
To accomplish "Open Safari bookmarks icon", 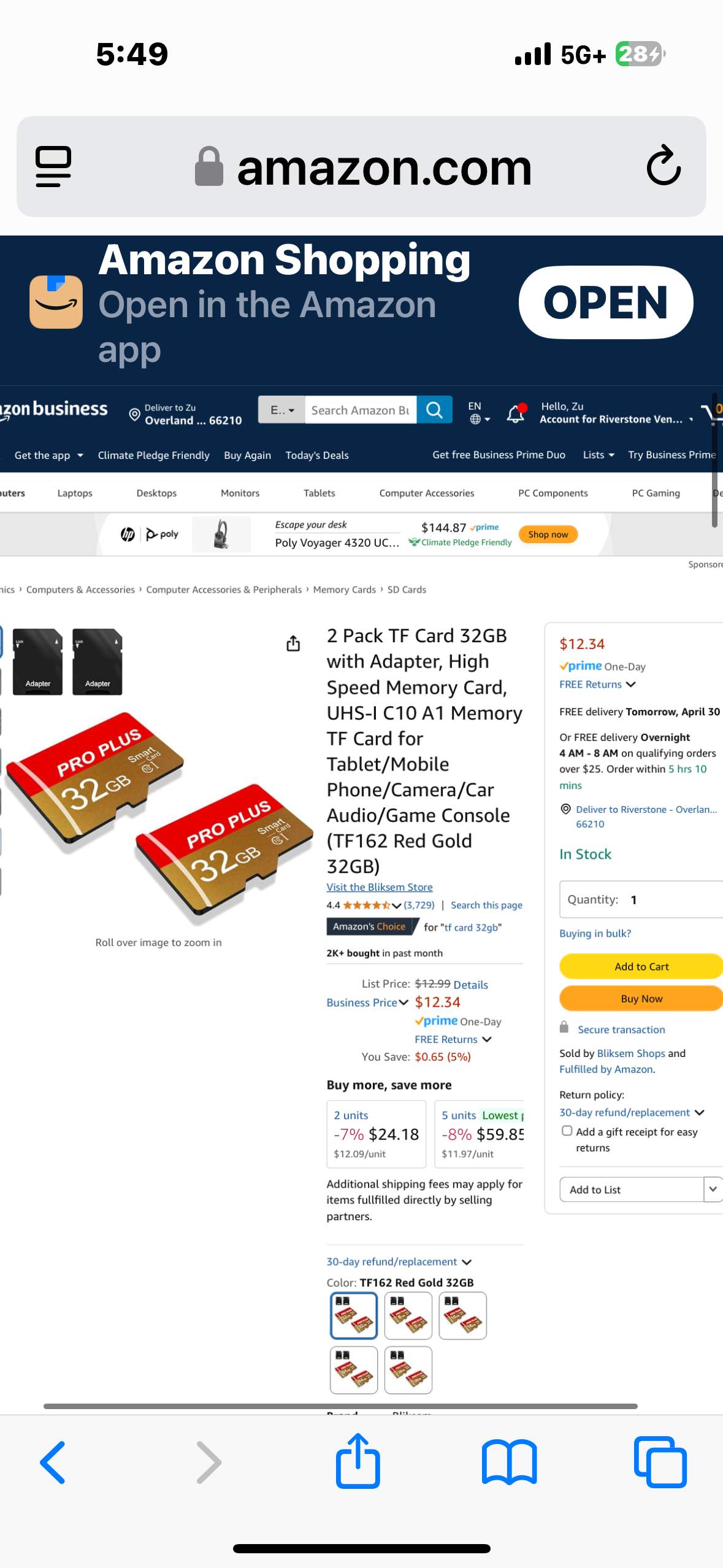I will [x=509, y=1462].
